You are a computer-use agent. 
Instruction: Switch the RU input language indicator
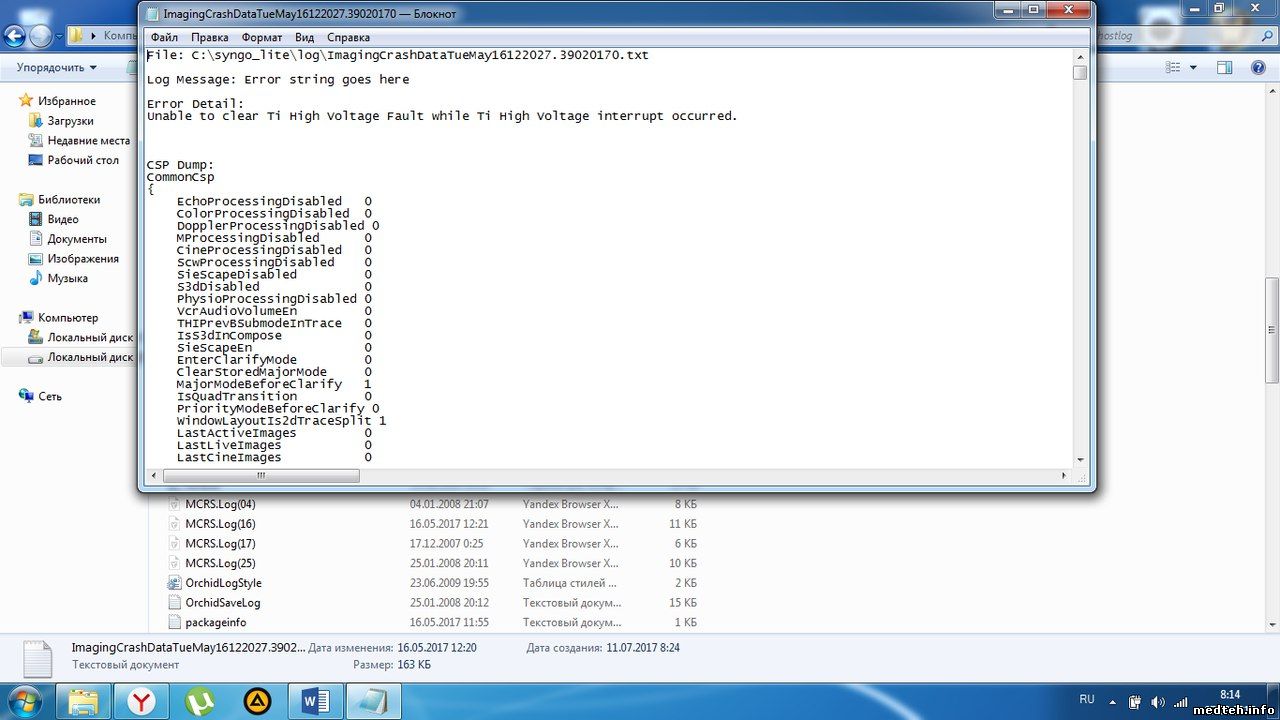1087,699
